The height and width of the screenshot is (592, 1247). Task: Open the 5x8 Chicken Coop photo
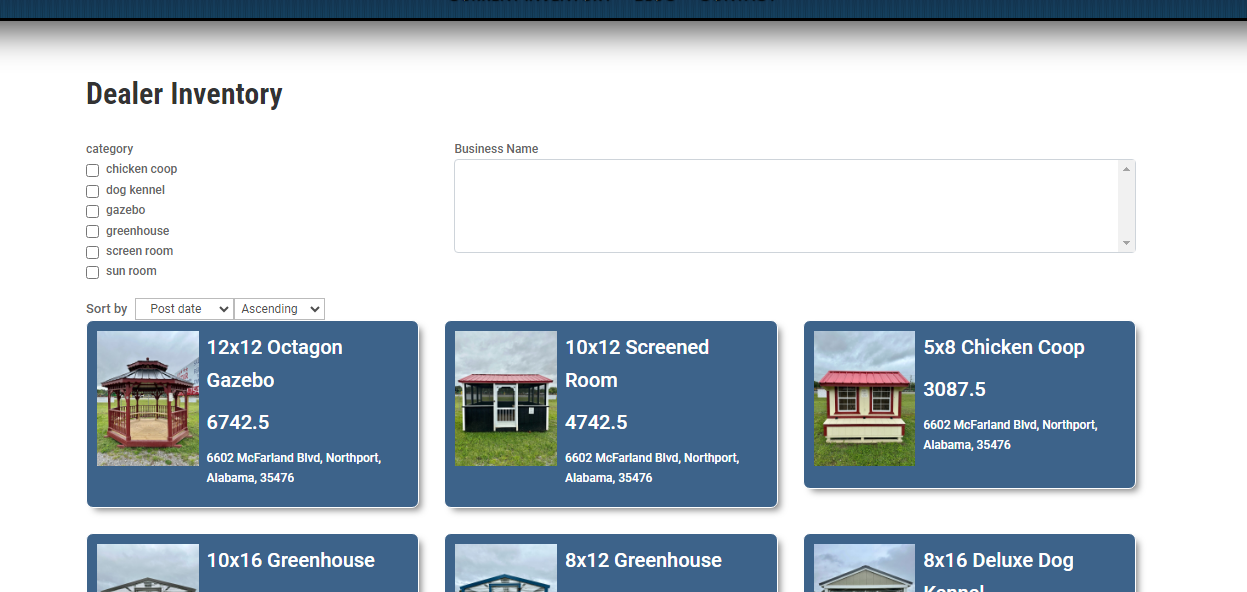(864, 398)
